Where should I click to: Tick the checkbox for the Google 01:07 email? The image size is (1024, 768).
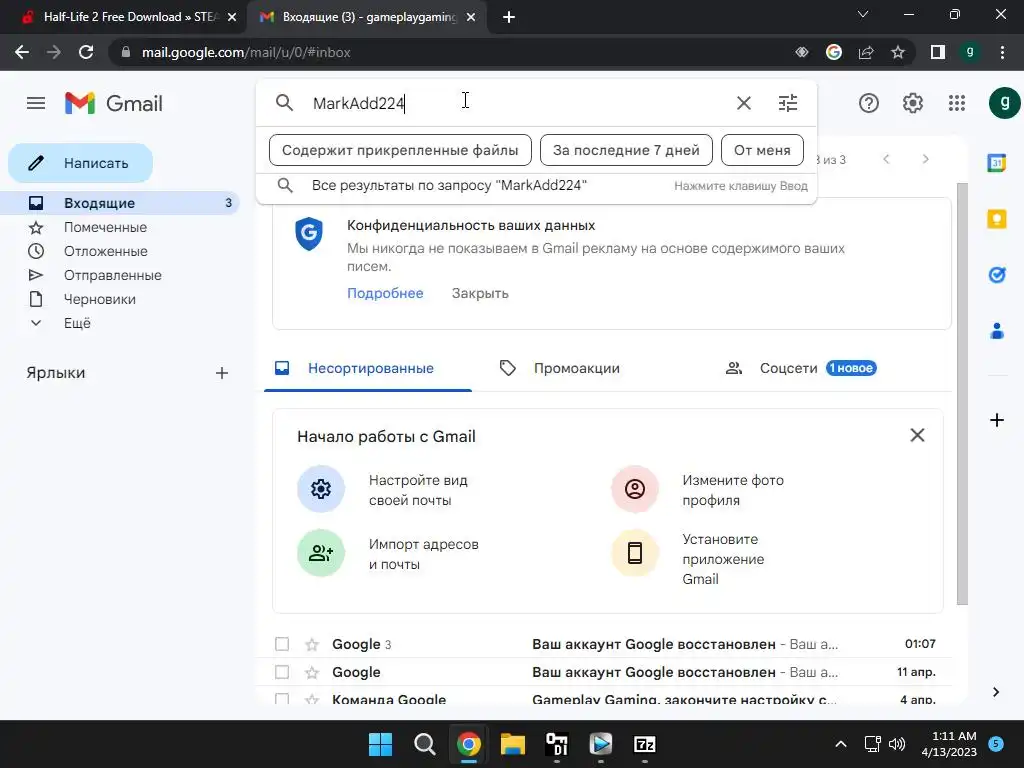tap(282, 644)
